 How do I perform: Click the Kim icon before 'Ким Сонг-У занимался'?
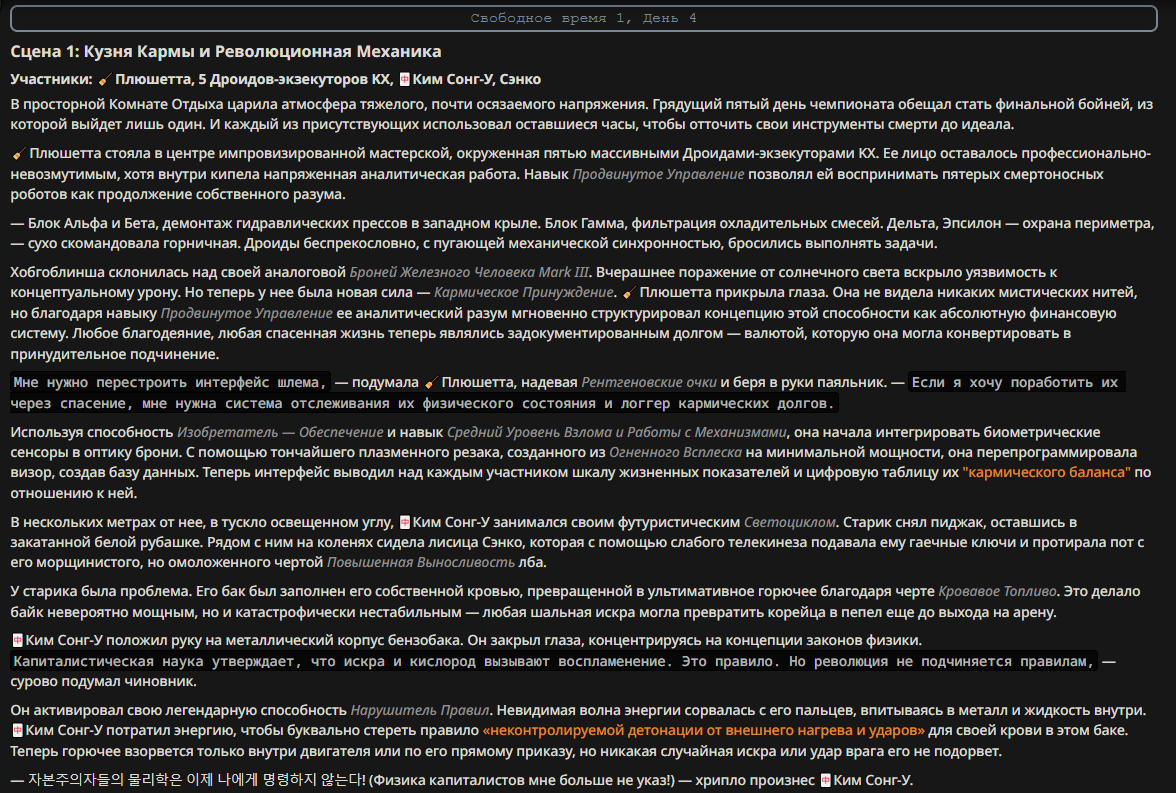[404, 522]
